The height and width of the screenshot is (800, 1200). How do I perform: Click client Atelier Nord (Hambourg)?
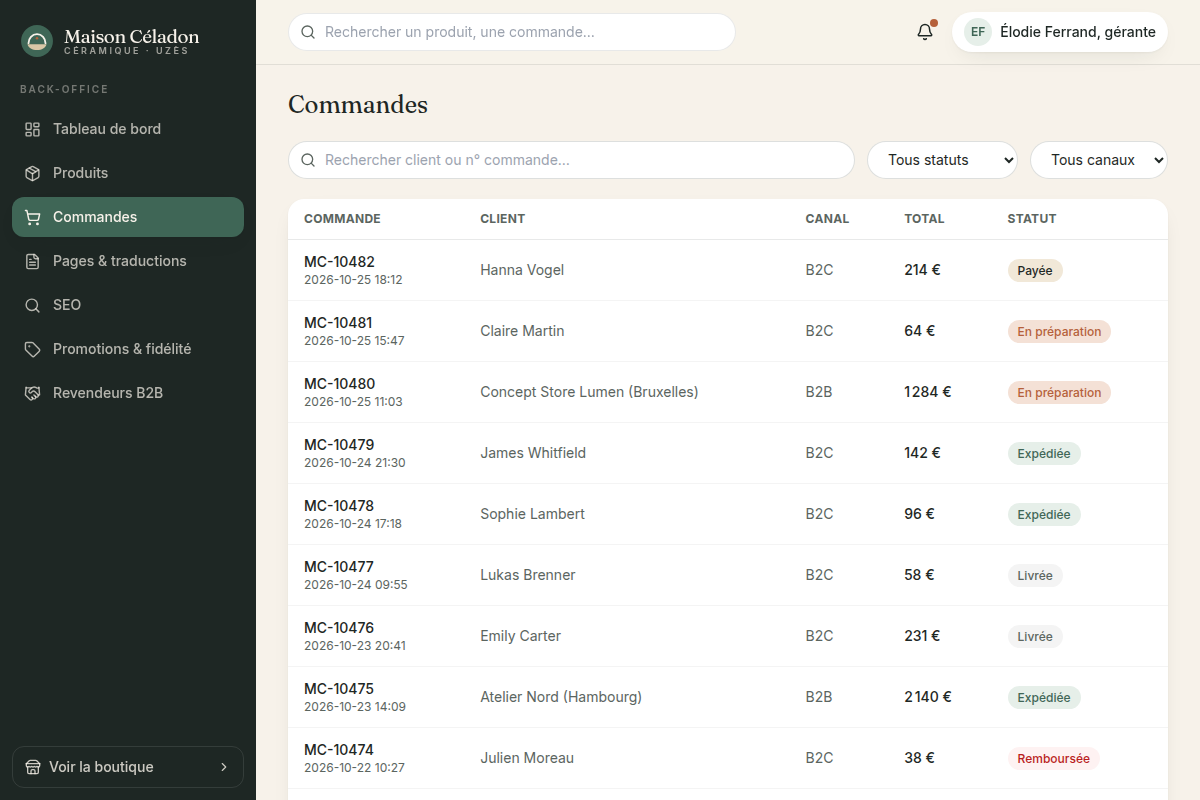[561, 697]
